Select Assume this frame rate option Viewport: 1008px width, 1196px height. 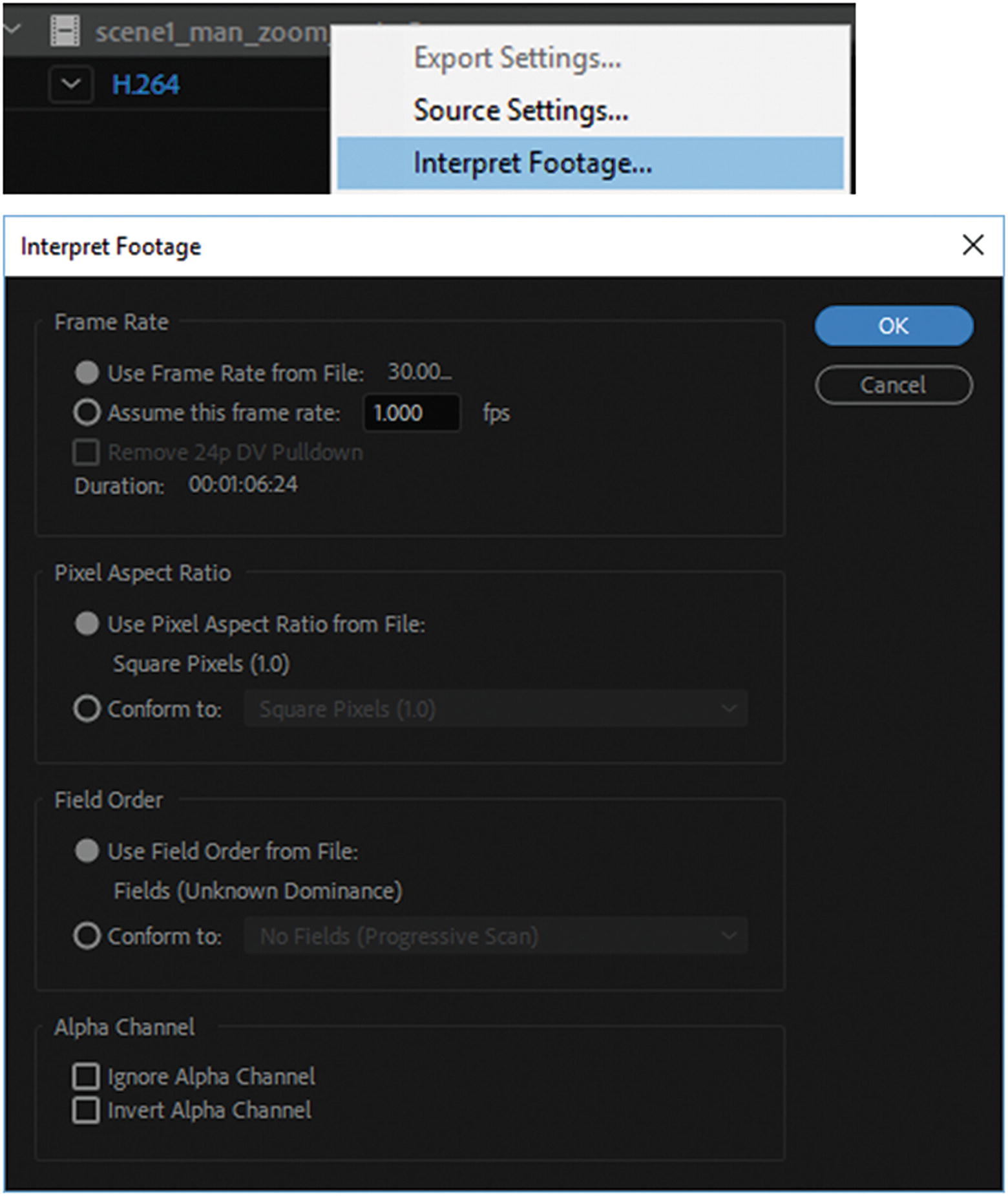[x=87, y=412]
